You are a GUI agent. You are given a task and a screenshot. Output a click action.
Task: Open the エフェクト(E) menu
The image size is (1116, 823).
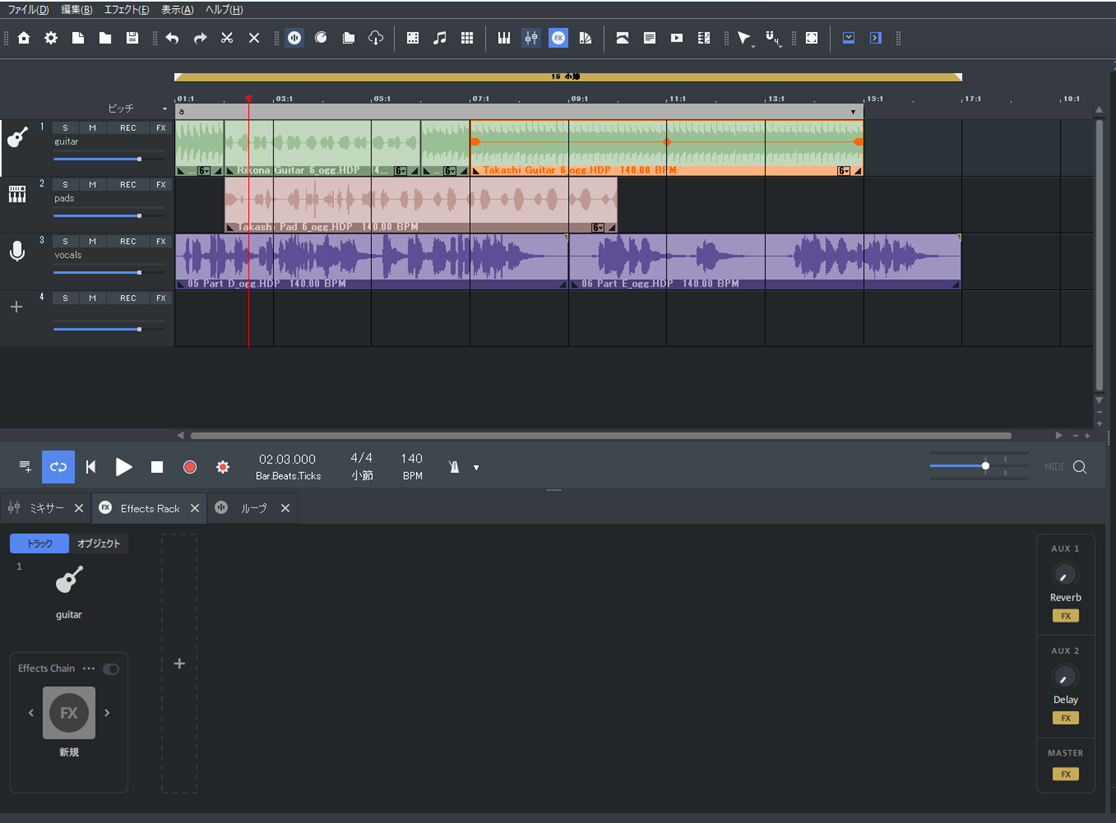[126, 10]
